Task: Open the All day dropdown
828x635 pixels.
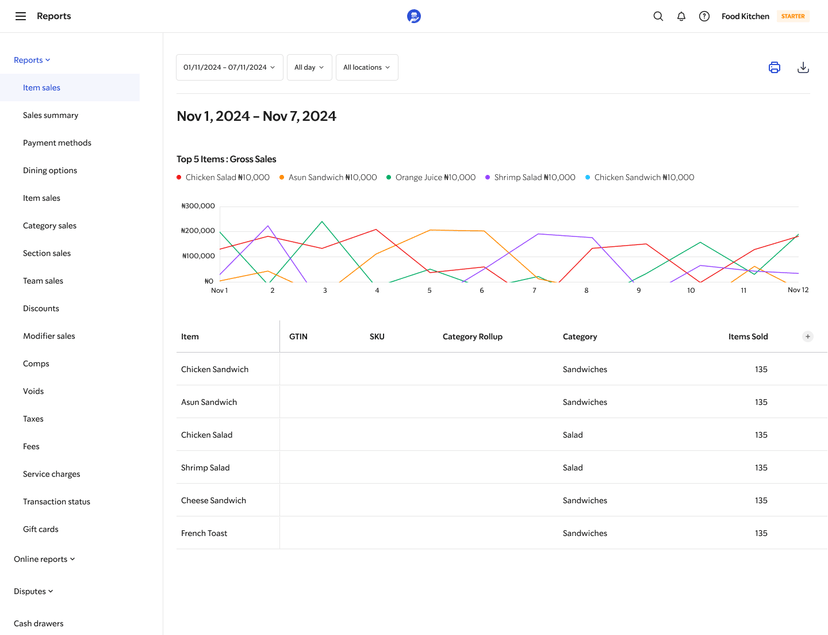Action: (309, 68)
